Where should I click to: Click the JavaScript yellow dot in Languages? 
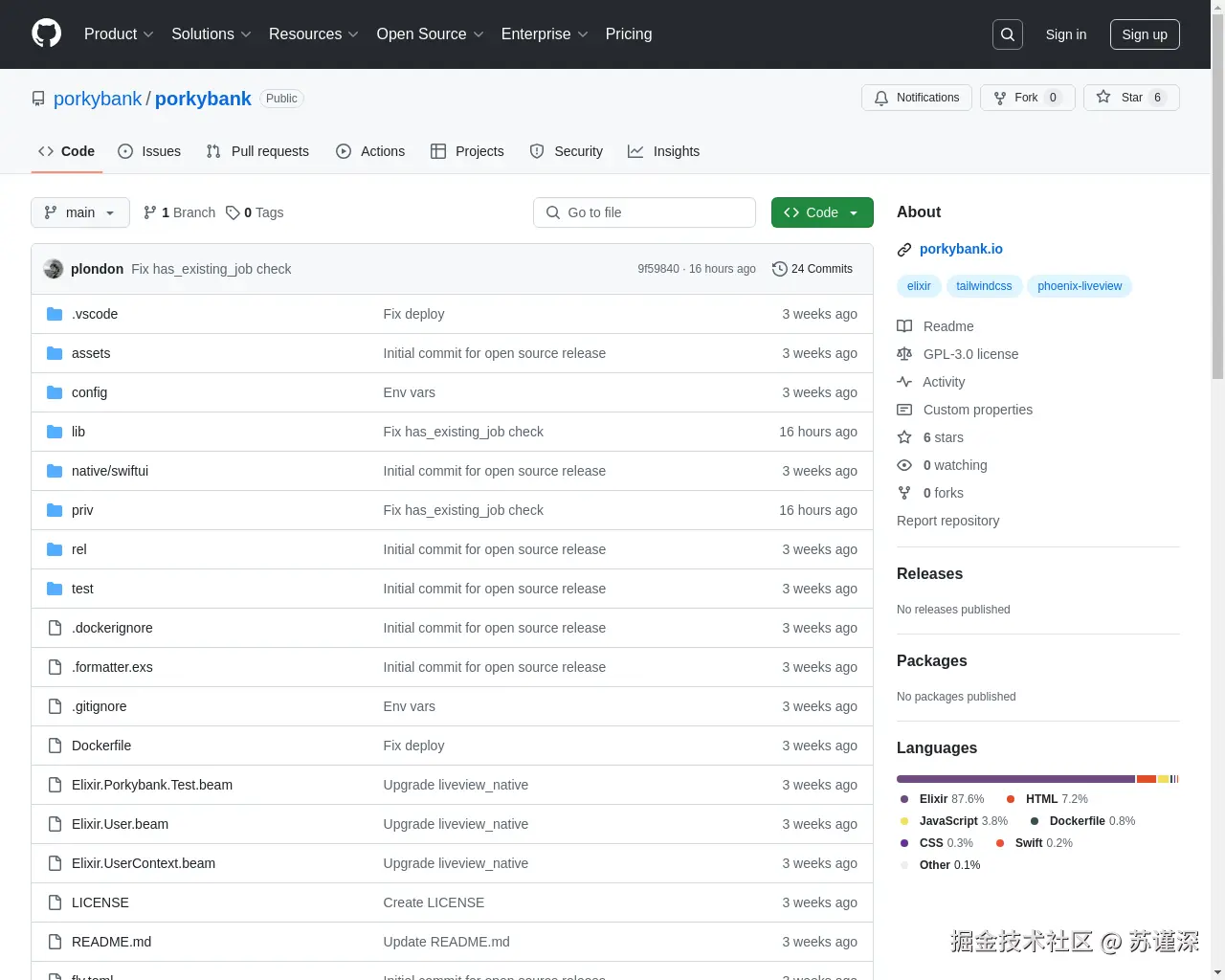click(x=904, y=821)
